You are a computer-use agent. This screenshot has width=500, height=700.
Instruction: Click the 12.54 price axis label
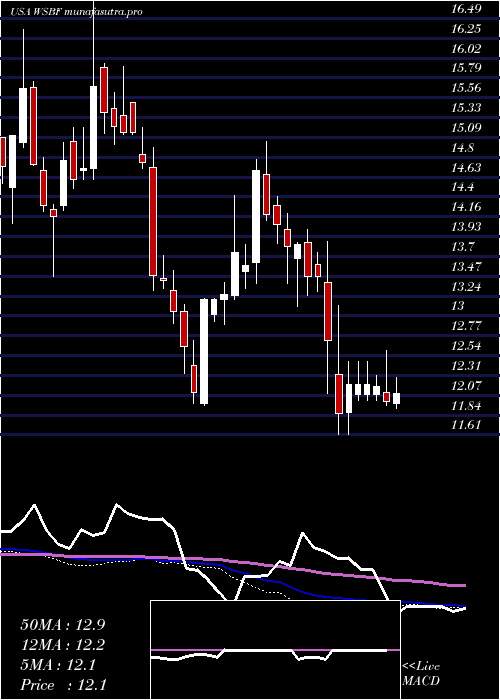[466, 346]
